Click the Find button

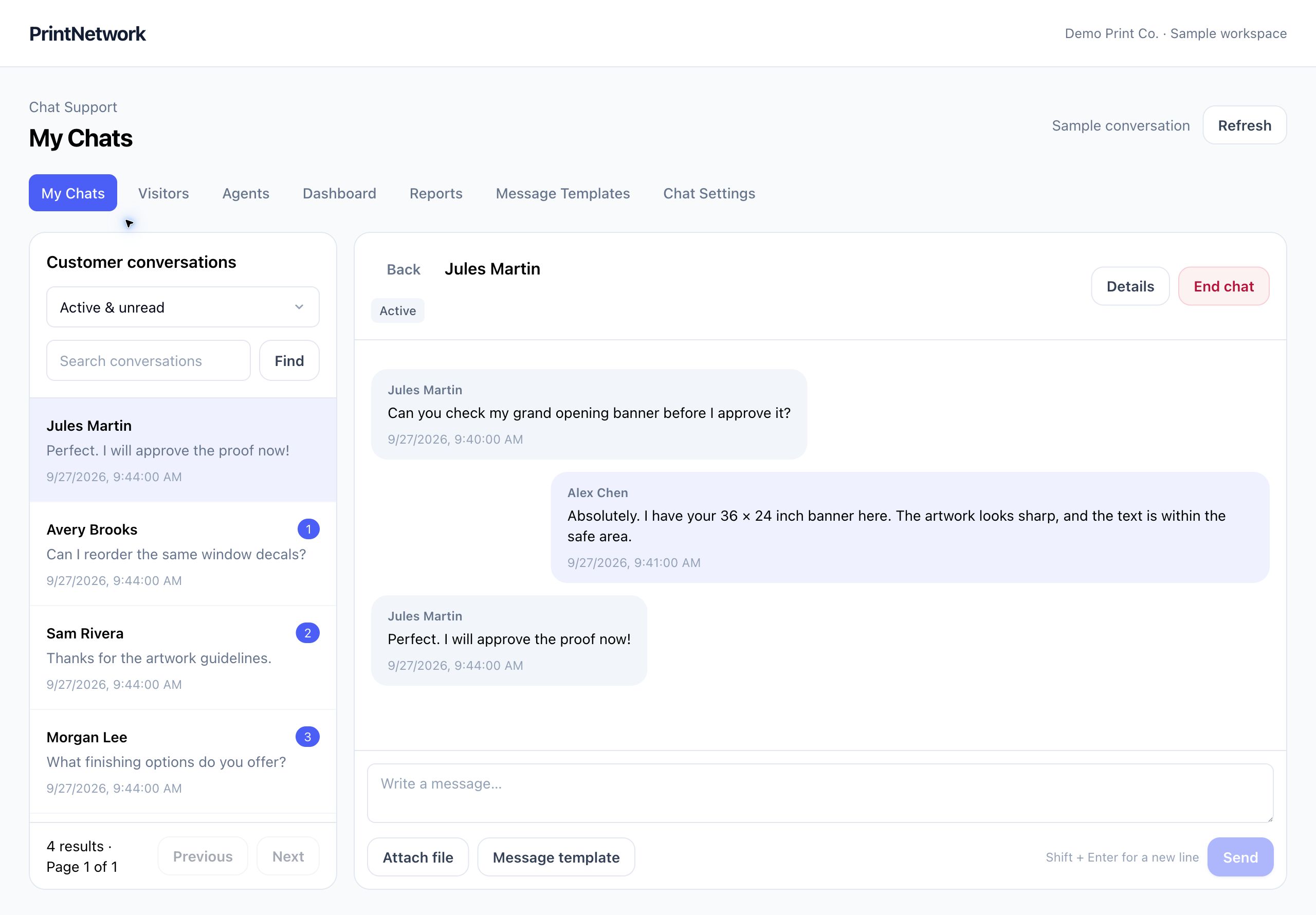pos(289,361)
